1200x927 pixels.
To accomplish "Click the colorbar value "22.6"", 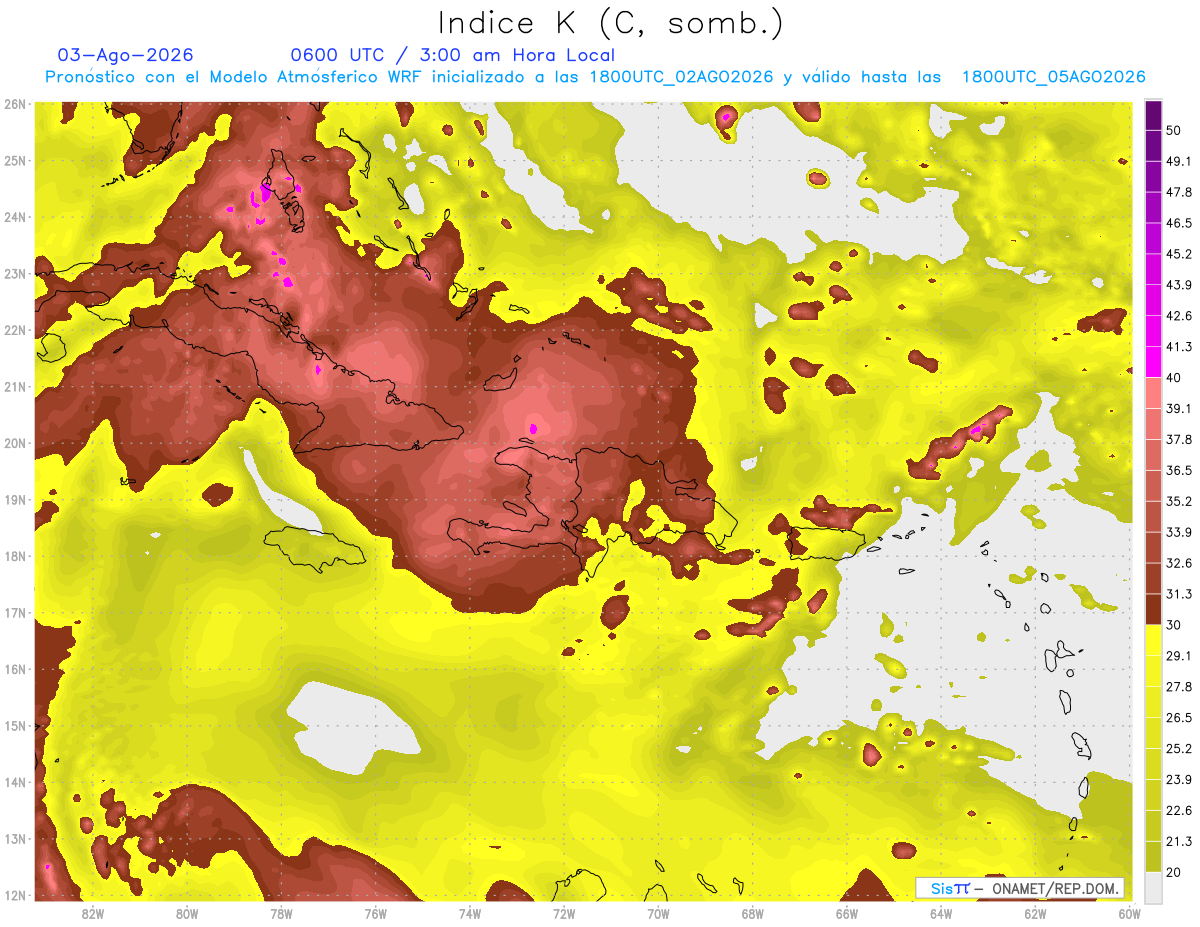I will click(1179, 811).
